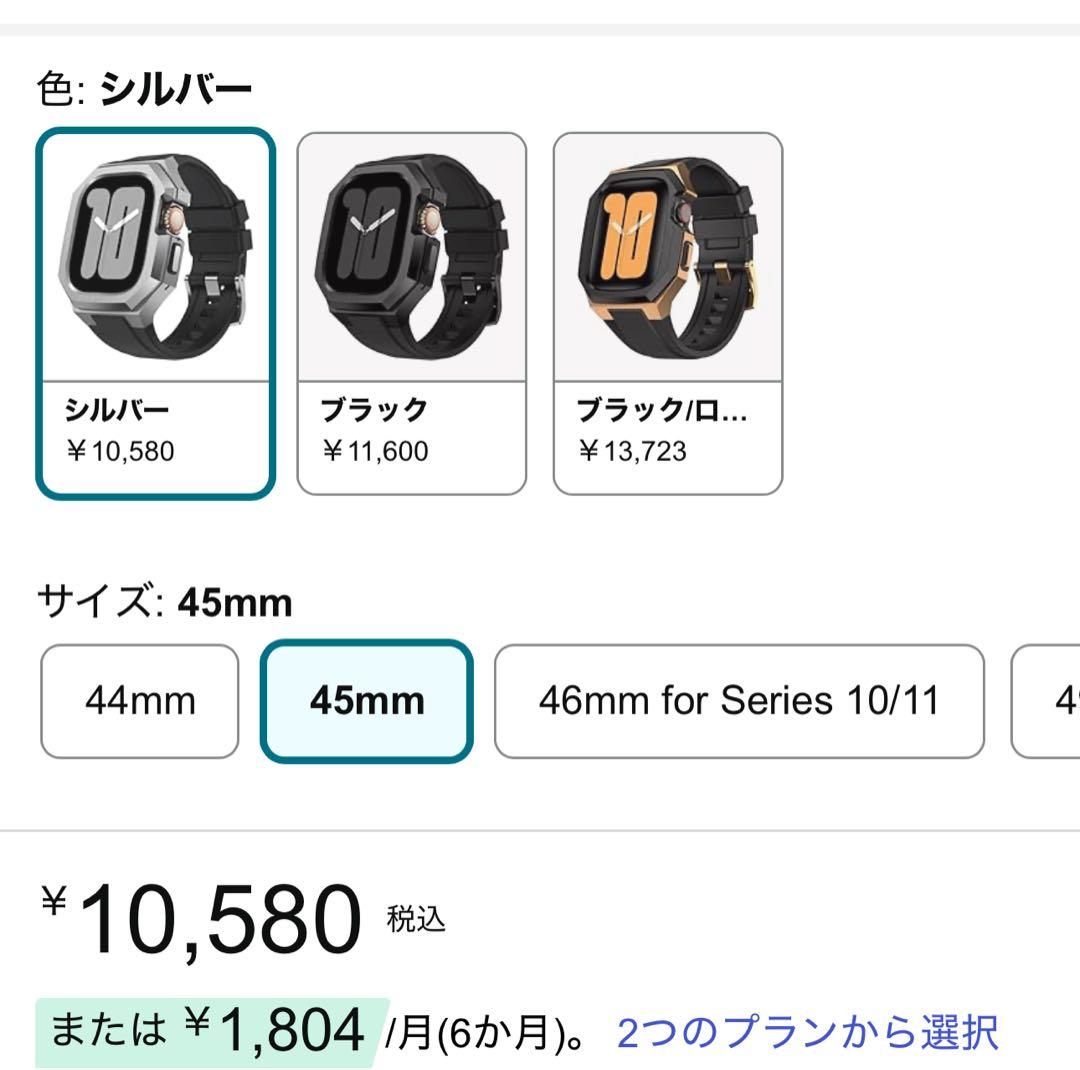Choose 46mm for Series 10/11 size
The image size is (1080, 1070).
coord(739,701)
